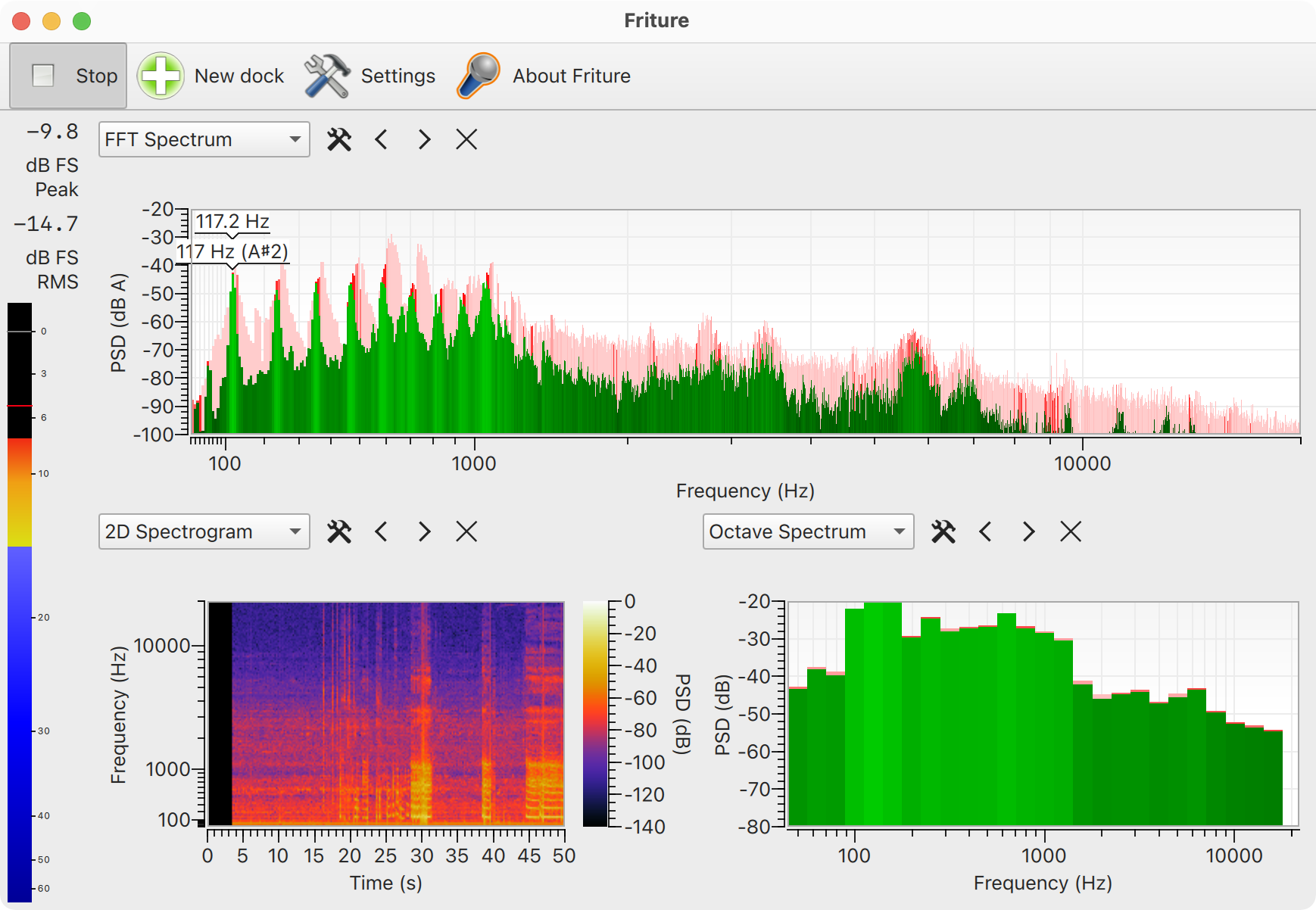Click the About Friture microphone icon

tap(479, 76)
